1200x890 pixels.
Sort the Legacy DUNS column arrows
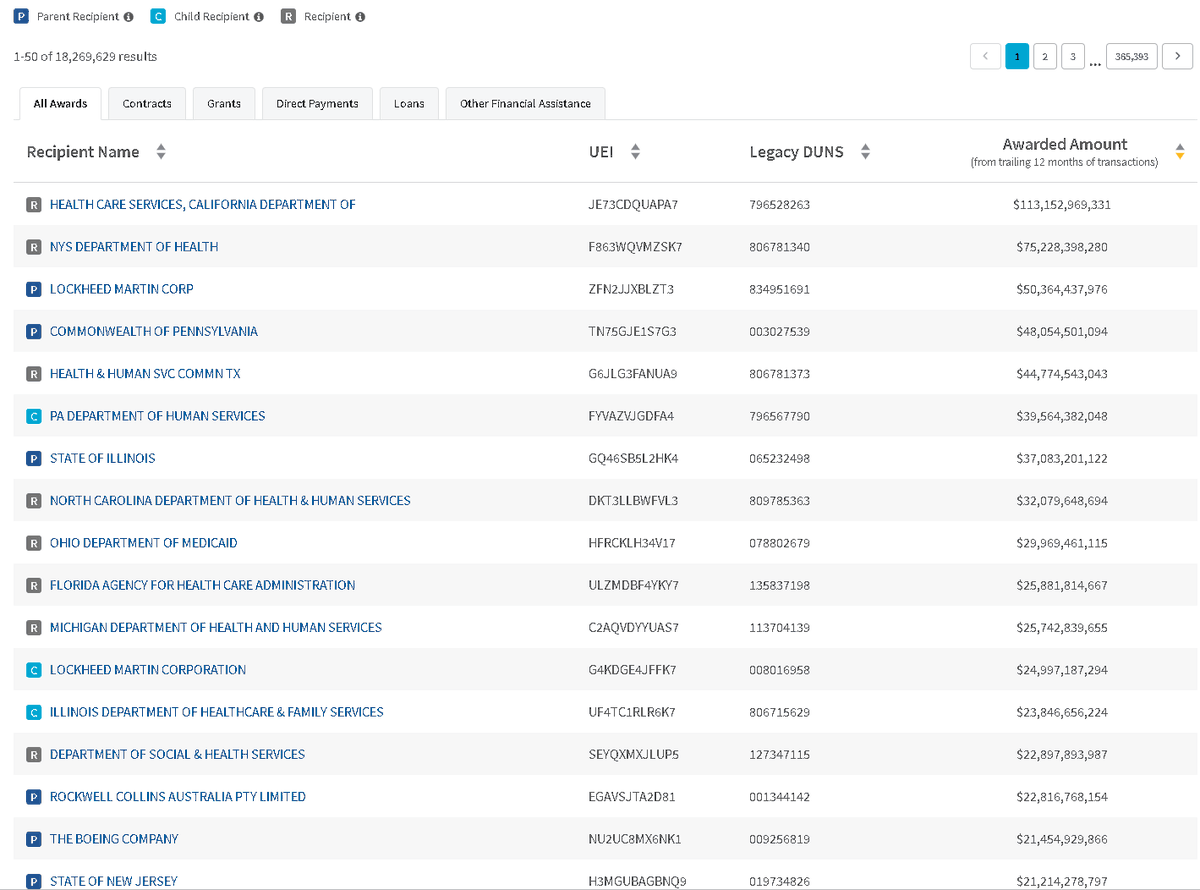coord(866,153)
